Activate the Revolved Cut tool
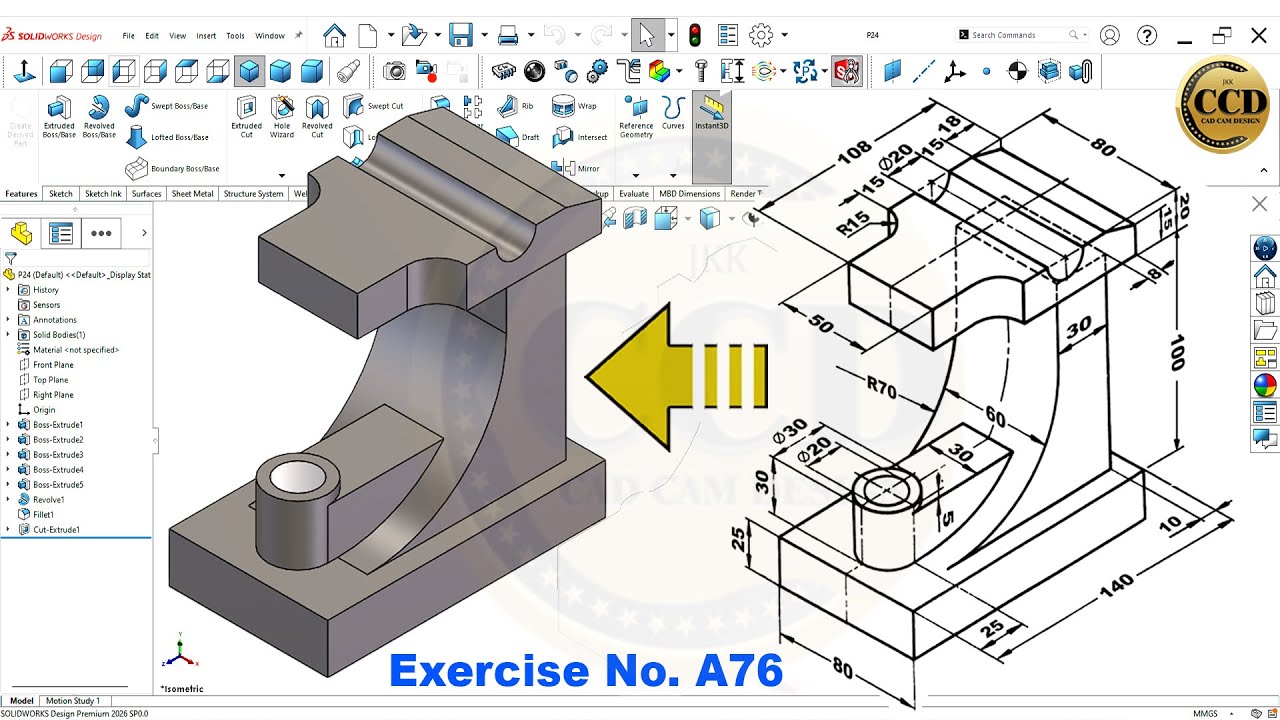1280x720 pixels. (x=317, y=116)
